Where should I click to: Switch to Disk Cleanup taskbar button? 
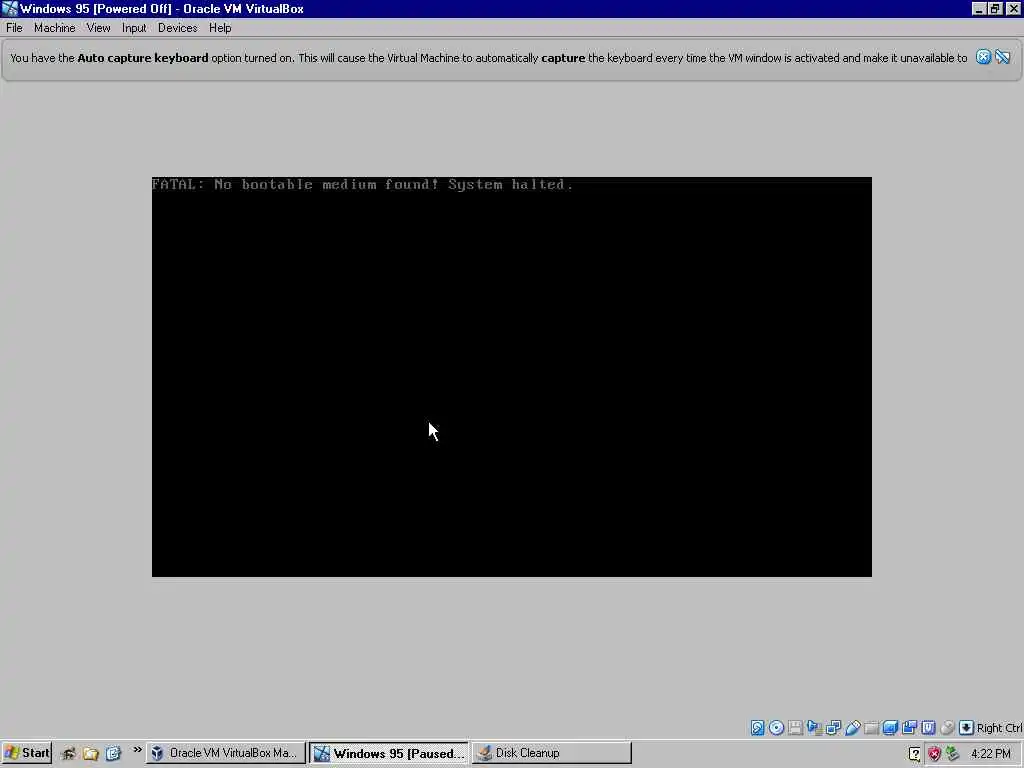pyautogui.click(x=551, y=753)
